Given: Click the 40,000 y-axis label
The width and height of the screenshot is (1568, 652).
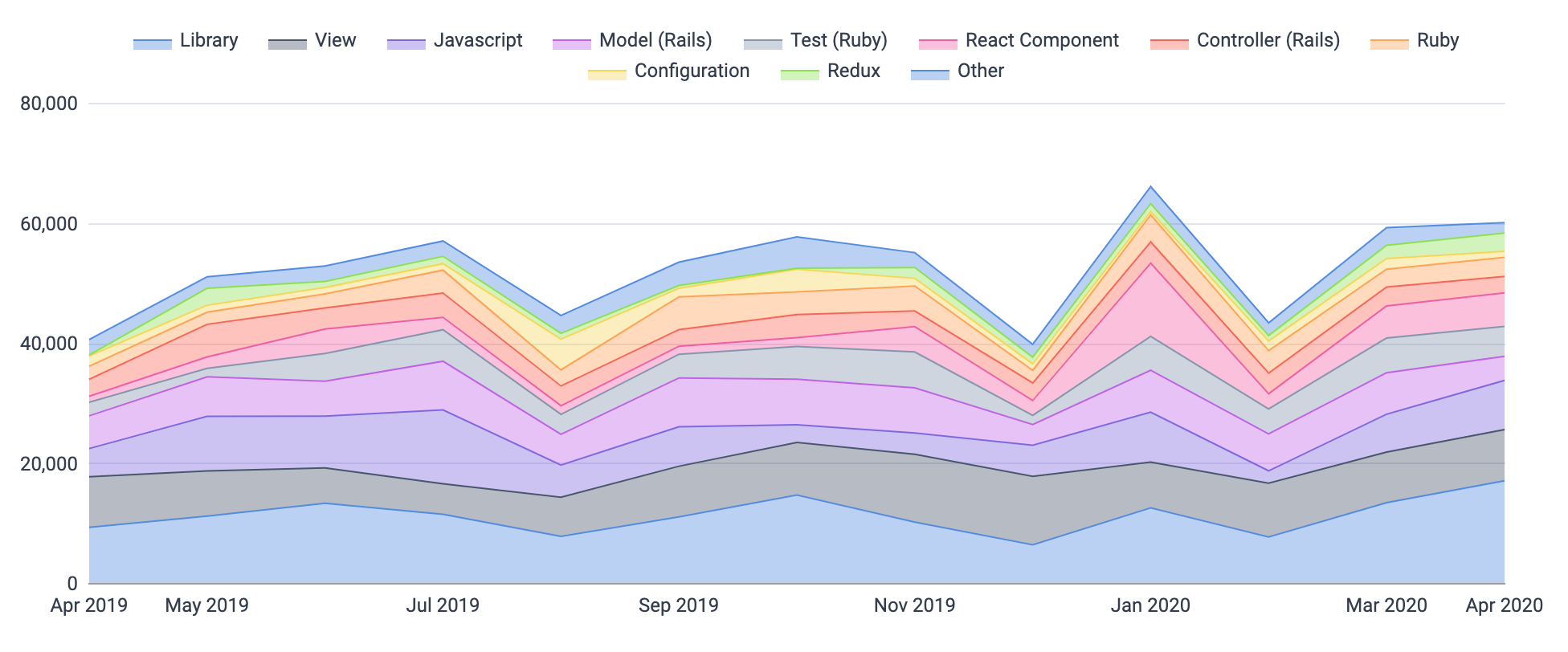Looking at the screenshot, I should pyautogui.click(x=50, y=344).
